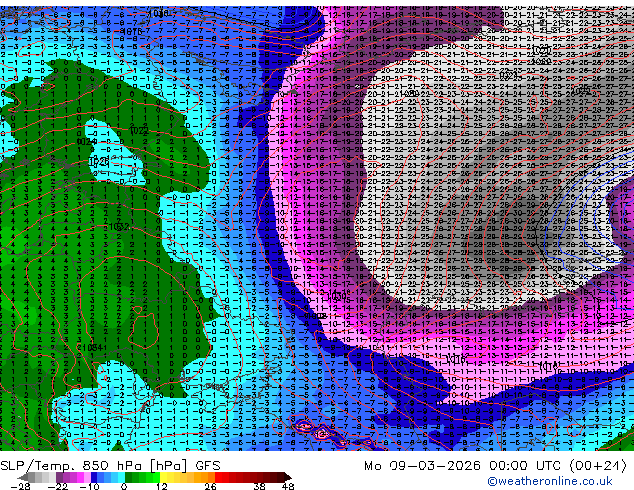The height and width of the screenshot is (490, 634).
Task: Pick the bright red segment of the color scale
Action: tap(218, 477)
